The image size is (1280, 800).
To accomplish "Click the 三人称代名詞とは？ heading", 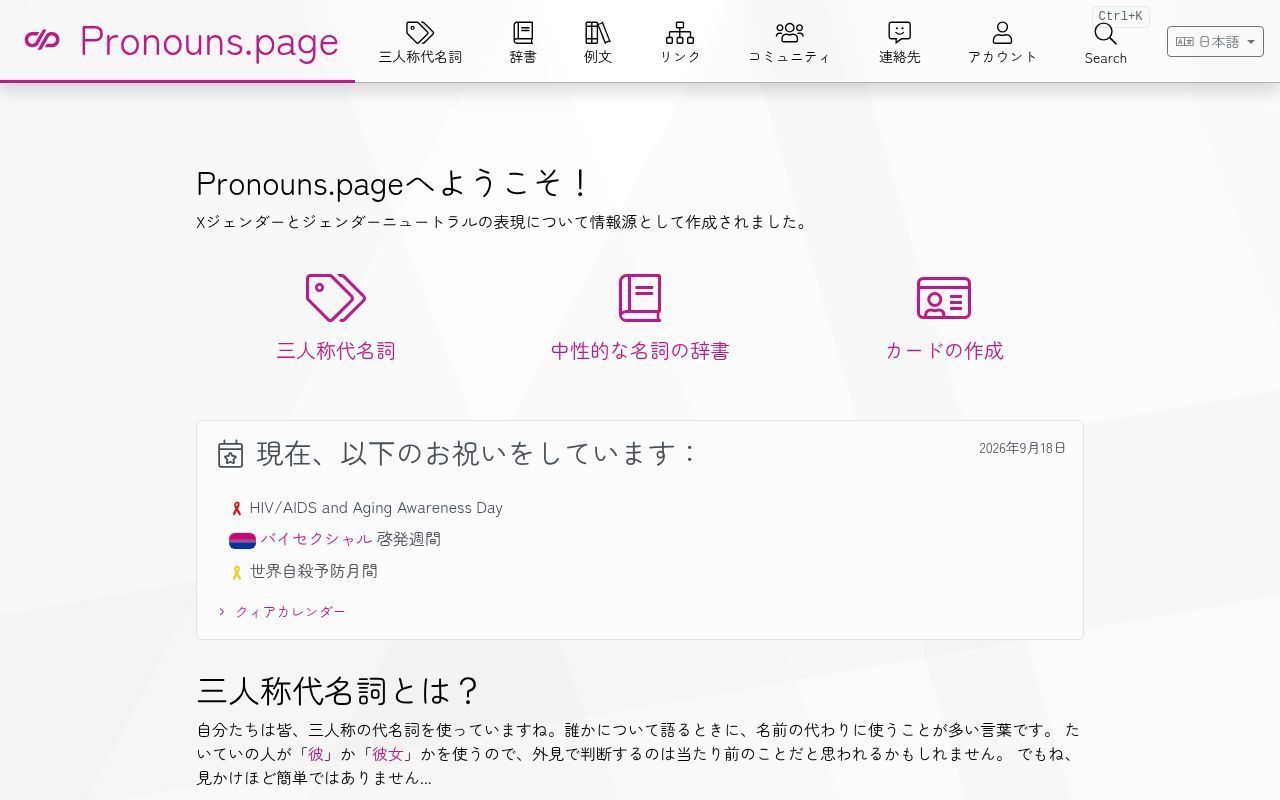I will click(339, 691).
